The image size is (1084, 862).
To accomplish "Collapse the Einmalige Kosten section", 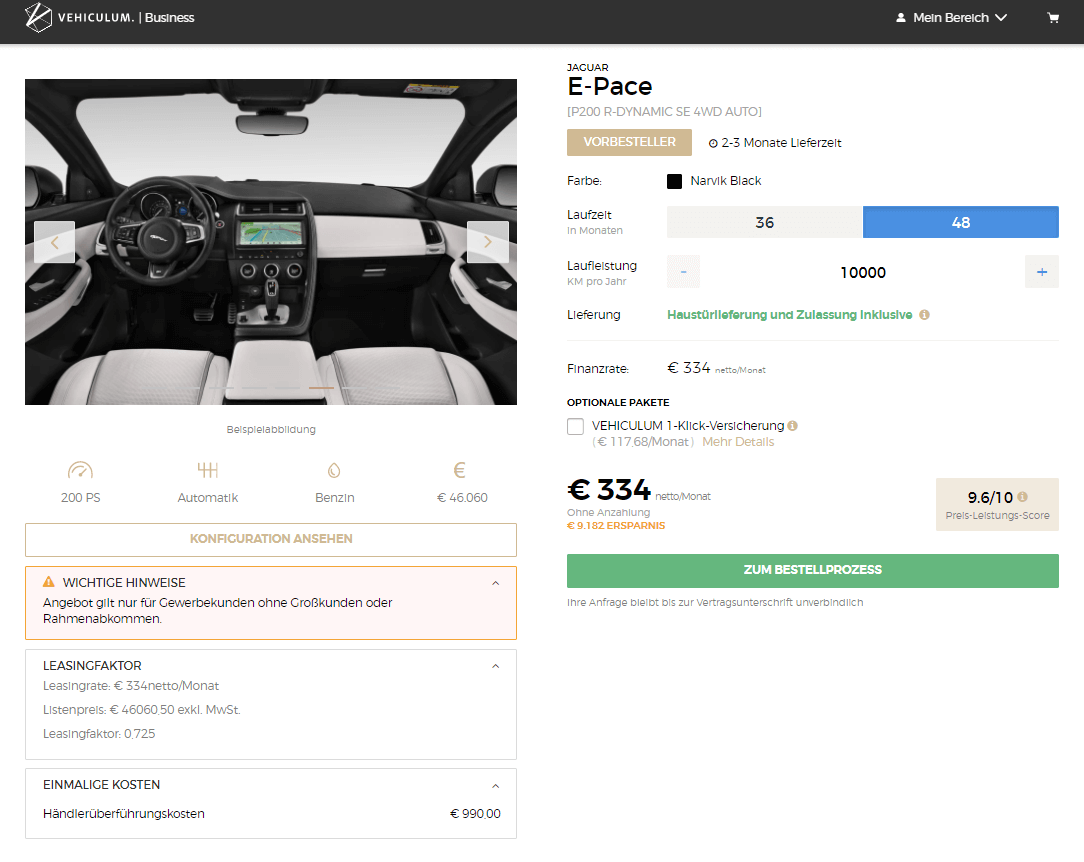I will [496, 786].
